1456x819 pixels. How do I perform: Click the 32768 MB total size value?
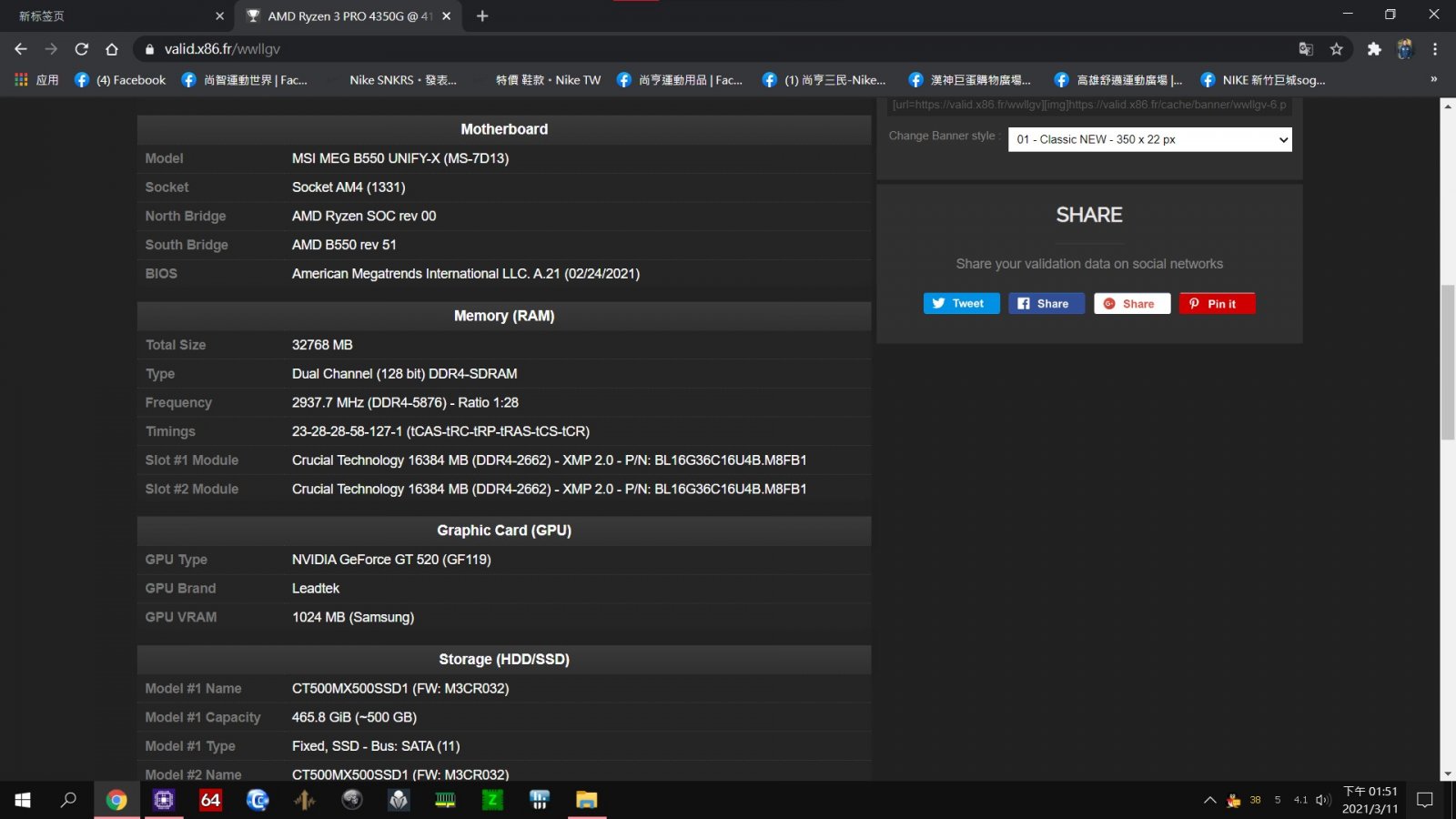pyautogui.click(x=322, y=345)
